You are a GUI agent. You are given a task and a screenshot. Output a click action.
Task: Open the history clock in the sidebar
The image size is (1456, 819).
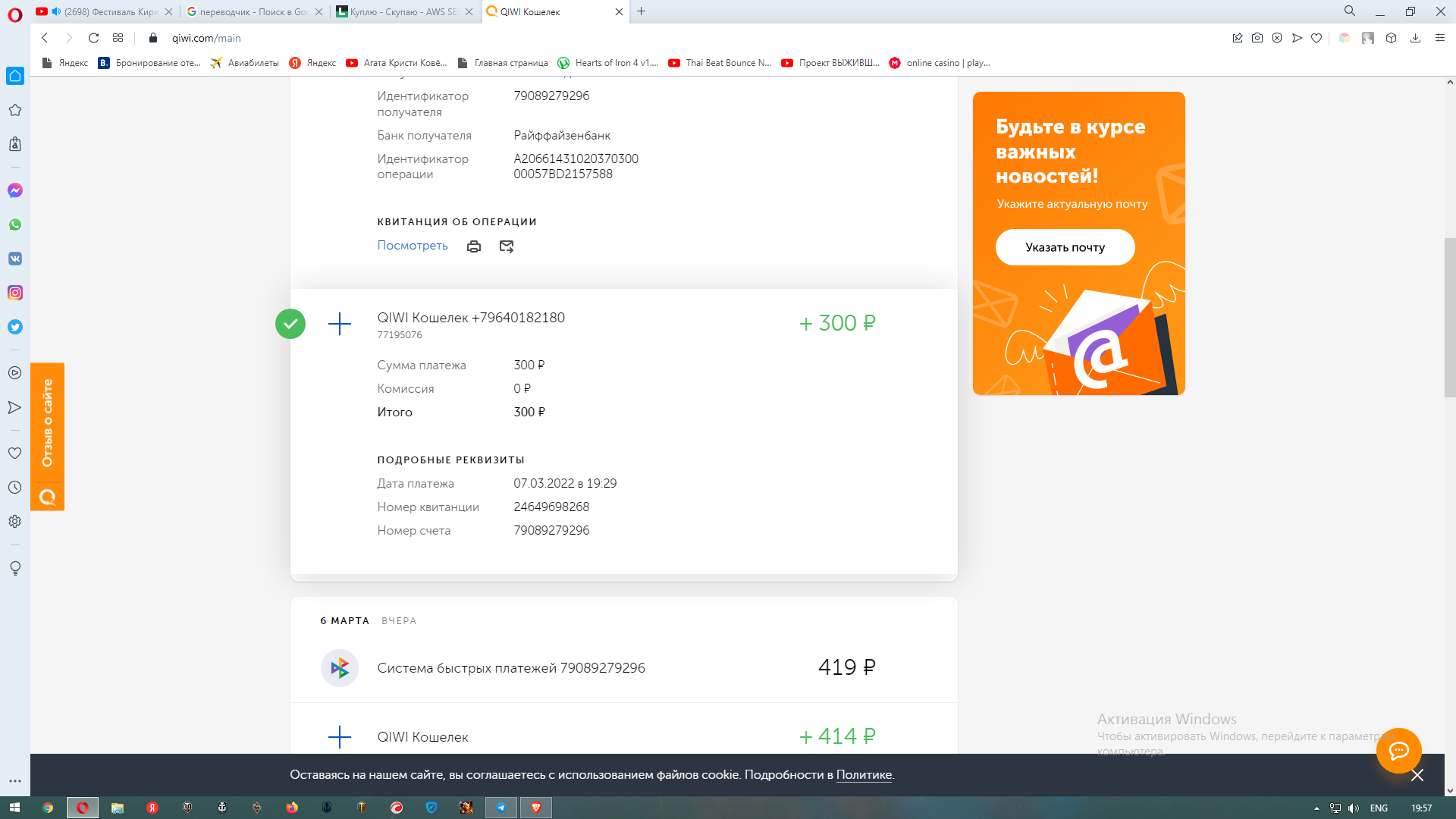coord(14,488)
